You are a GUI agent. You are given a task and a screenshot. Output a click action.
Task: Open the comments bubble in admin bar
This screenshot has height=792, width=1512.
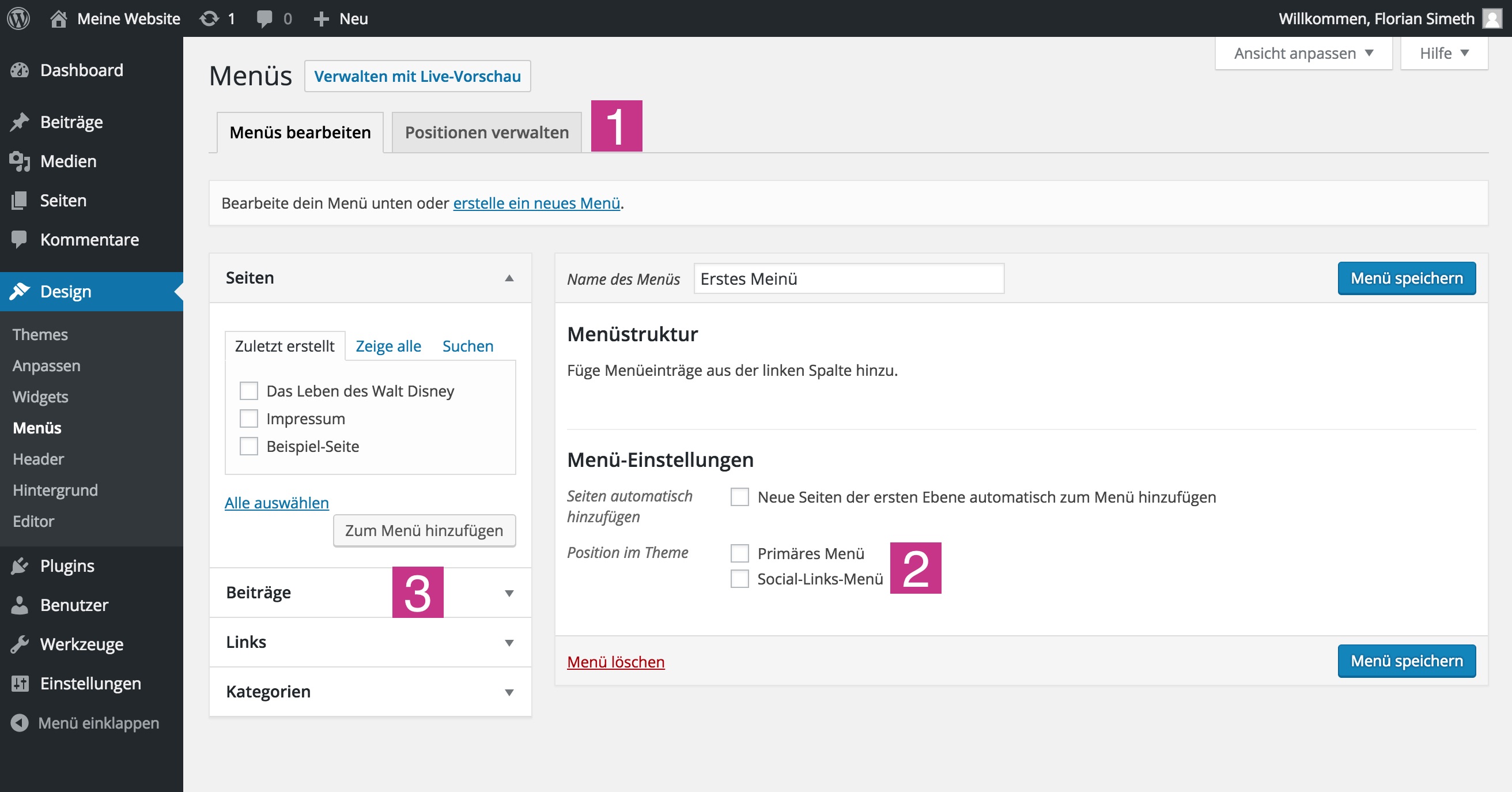264,18
